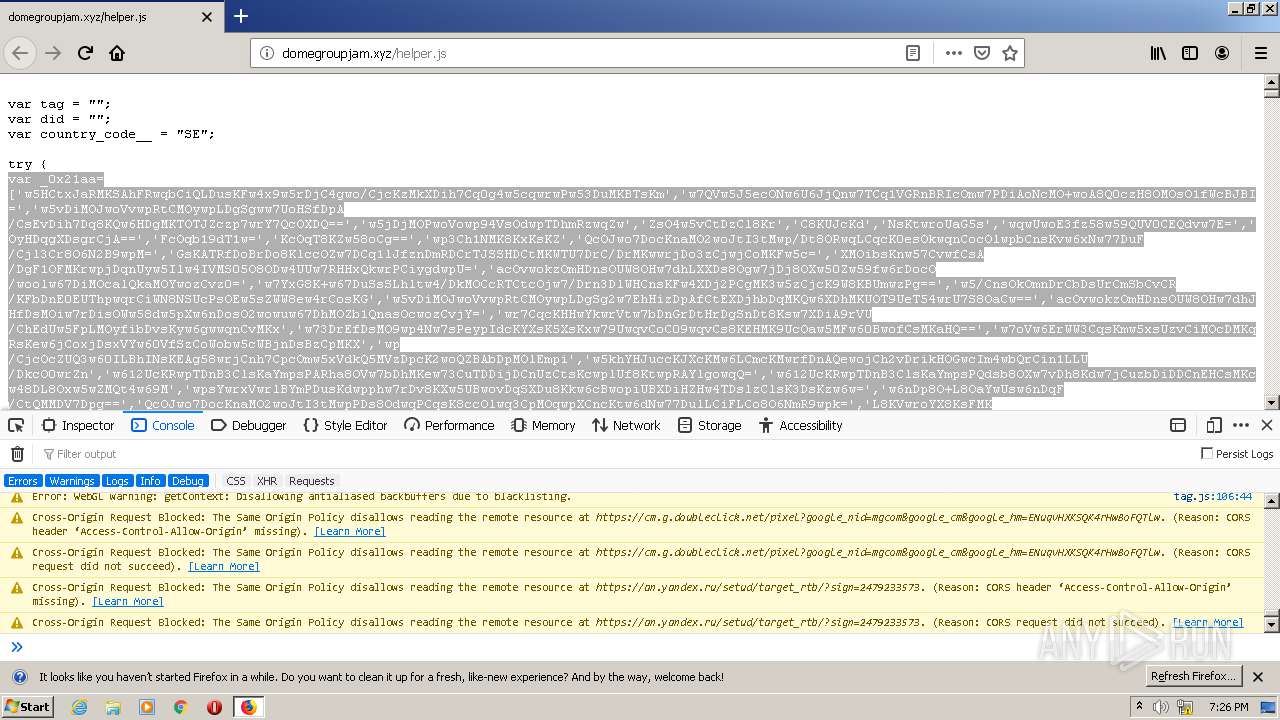Open page actions three-dot menu
The height and width of the screenshot is (720, 1280).
point(954,53)
